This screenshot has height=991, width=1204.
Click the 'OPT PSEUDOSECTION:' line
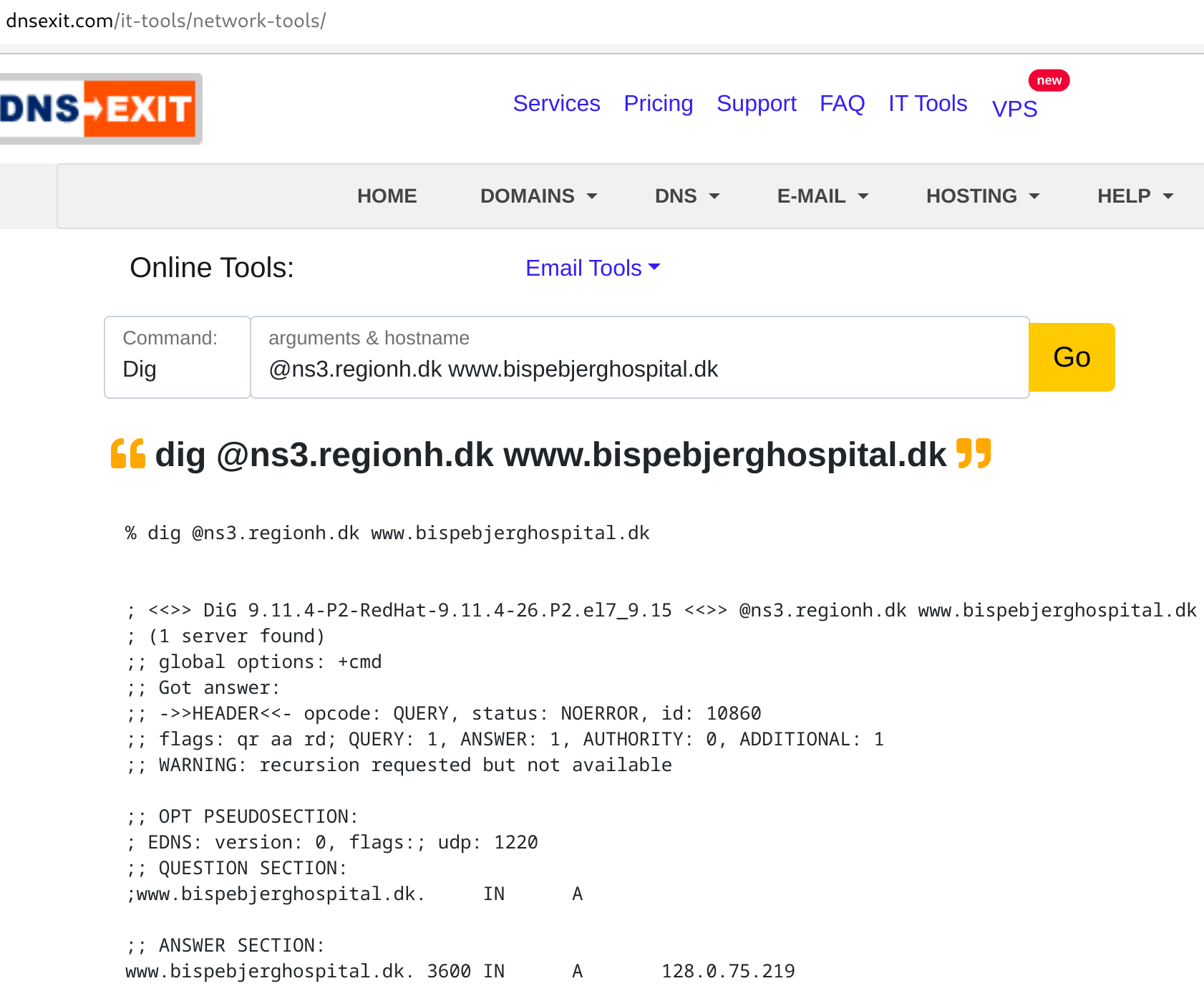tap(242, 817)
